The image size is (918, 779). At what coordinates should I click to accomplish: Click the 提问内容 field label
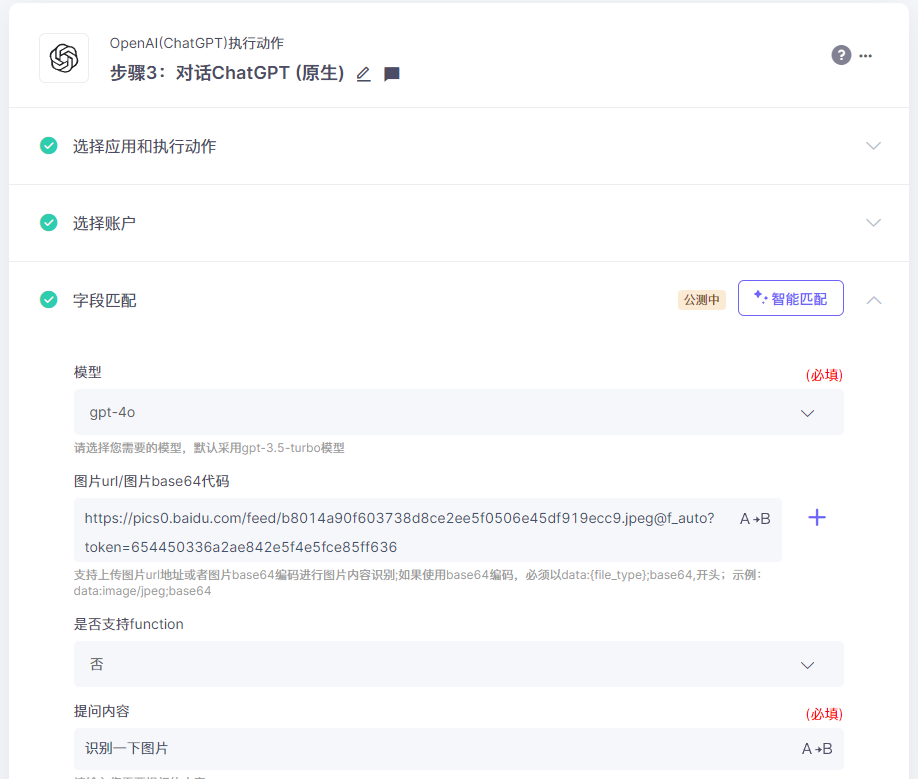pos(102,711)
